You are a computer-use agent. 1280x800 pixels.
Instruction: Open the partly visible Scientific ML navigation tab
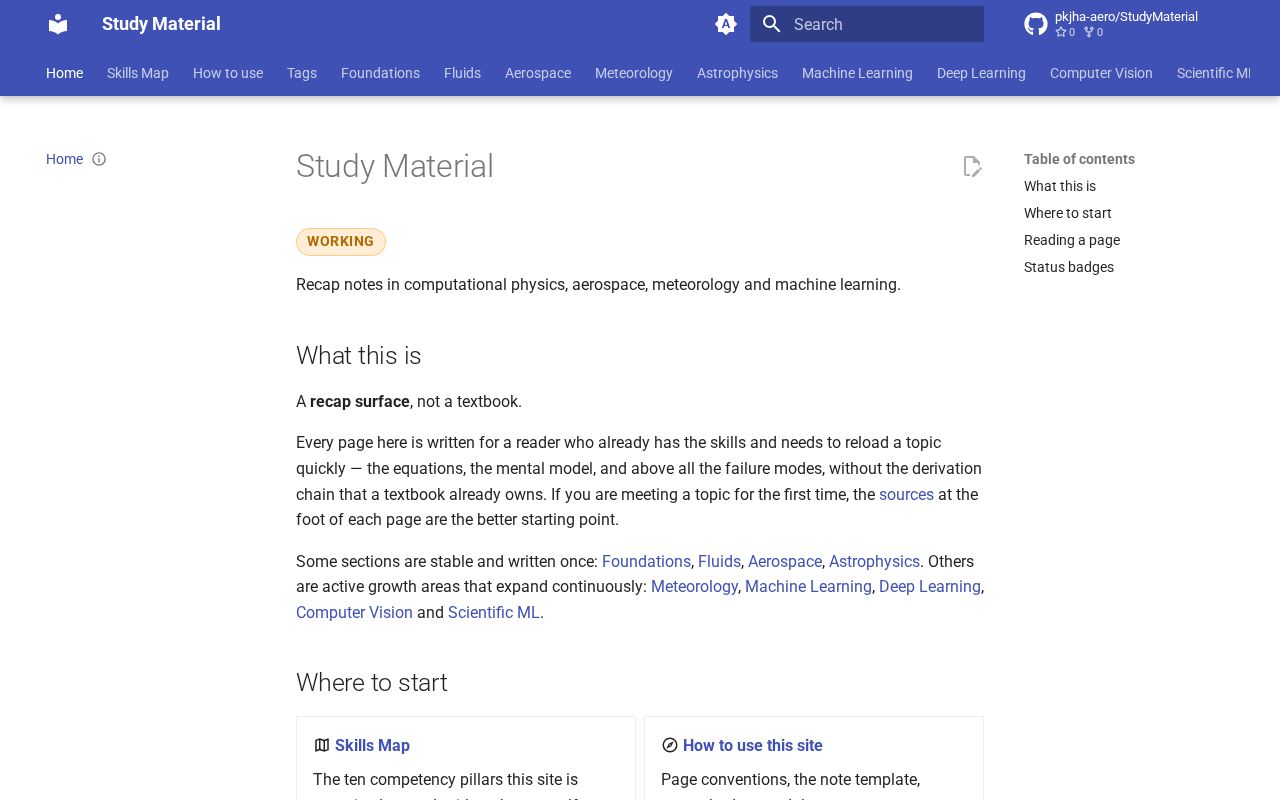coord(1213,73)
